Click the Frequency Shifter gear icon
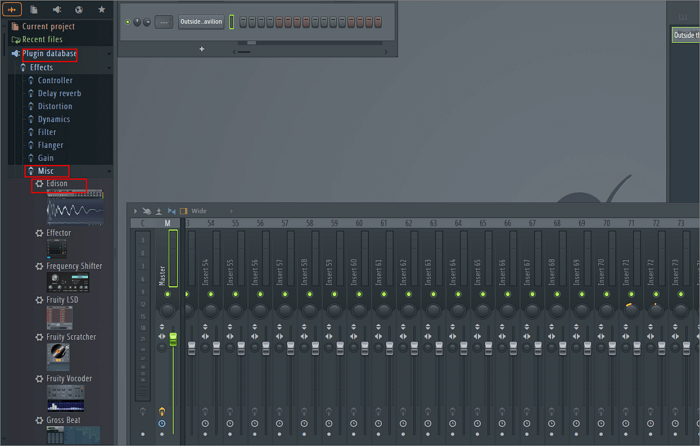700x446 pixels. point(39,266)
